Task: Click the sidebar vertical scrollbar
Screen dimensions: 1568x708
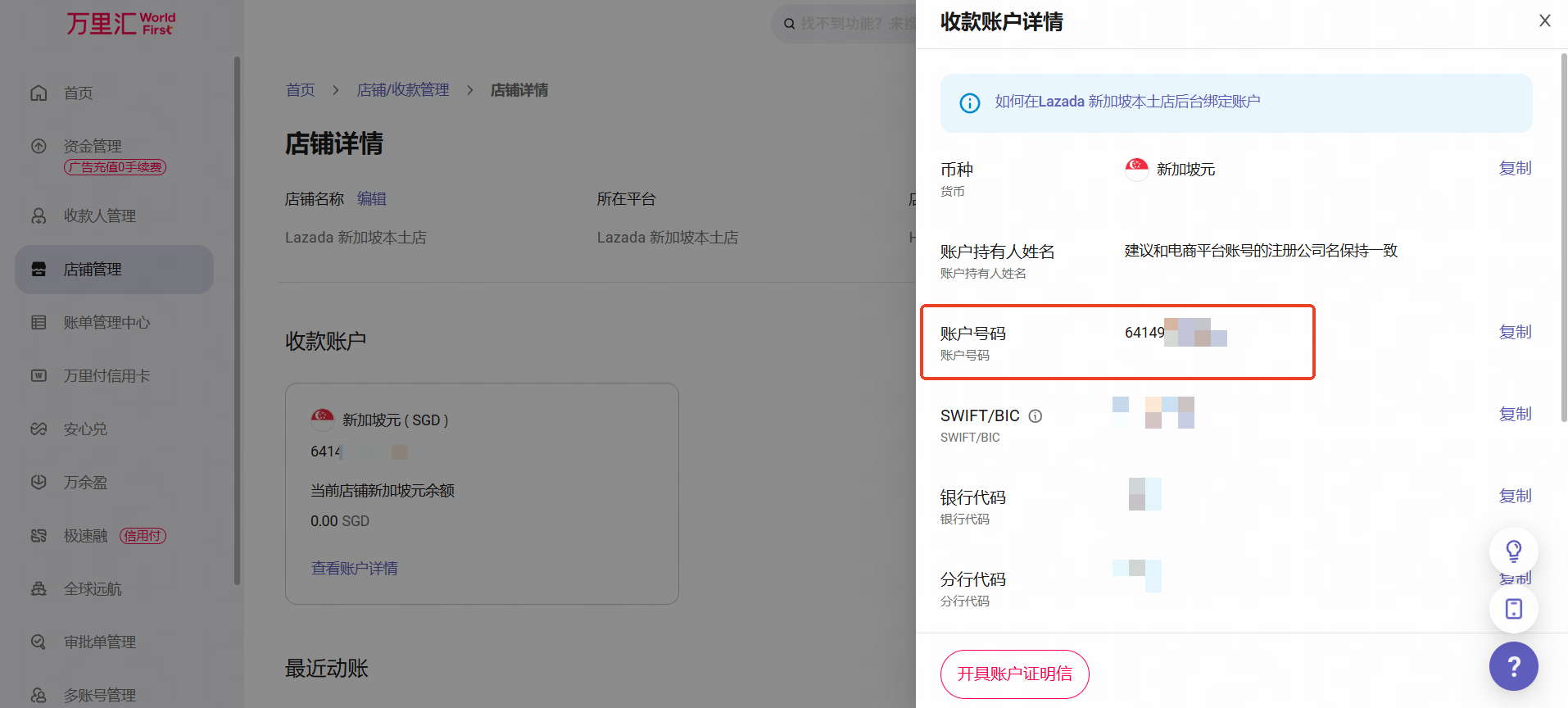Action: (x=237, y=320)
